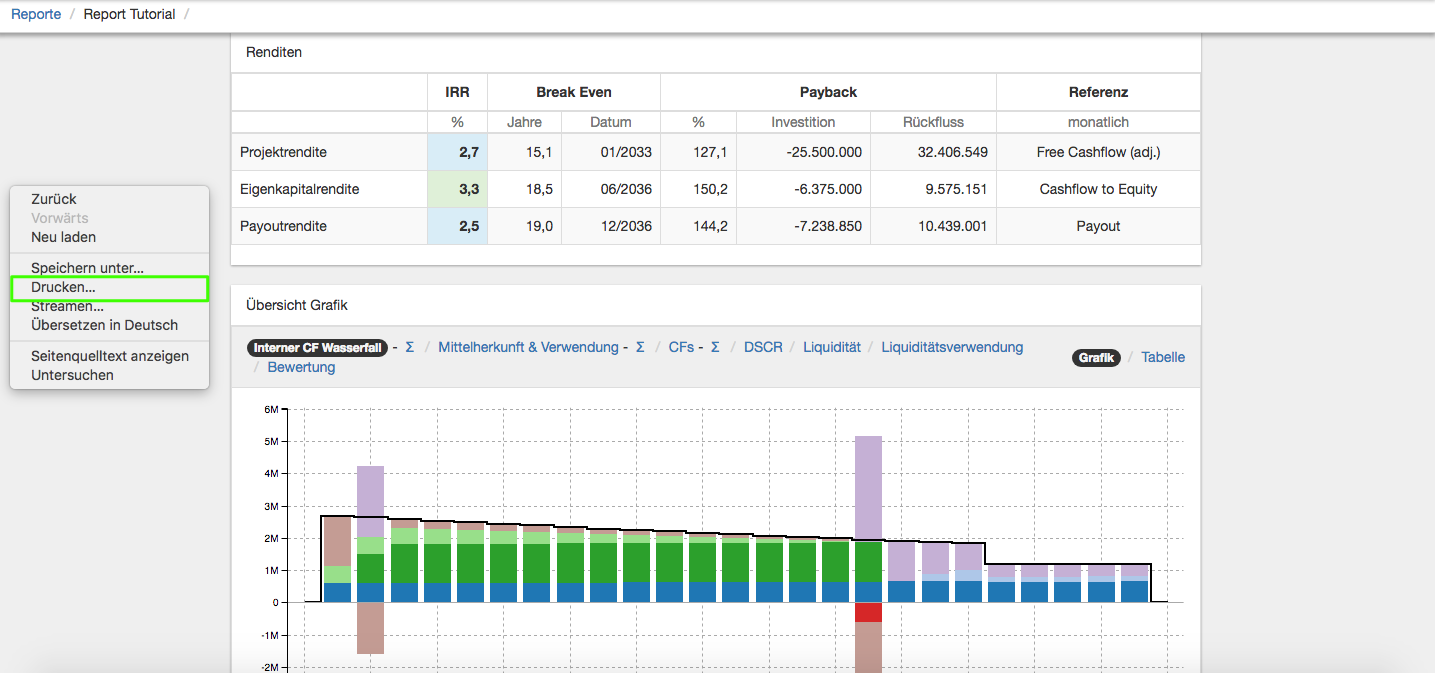
Task: Select Speichern unter... in context menu
Action: pyautogui.click(x=87, y=268)
